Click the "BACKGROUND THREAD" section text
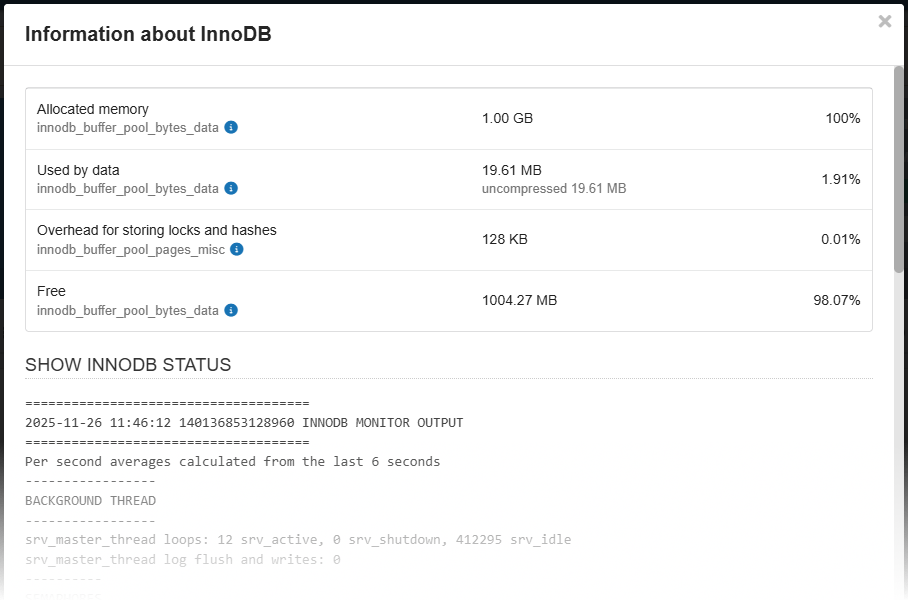The width and height of the screenshot is (908, 600). (x=90, y=500)
